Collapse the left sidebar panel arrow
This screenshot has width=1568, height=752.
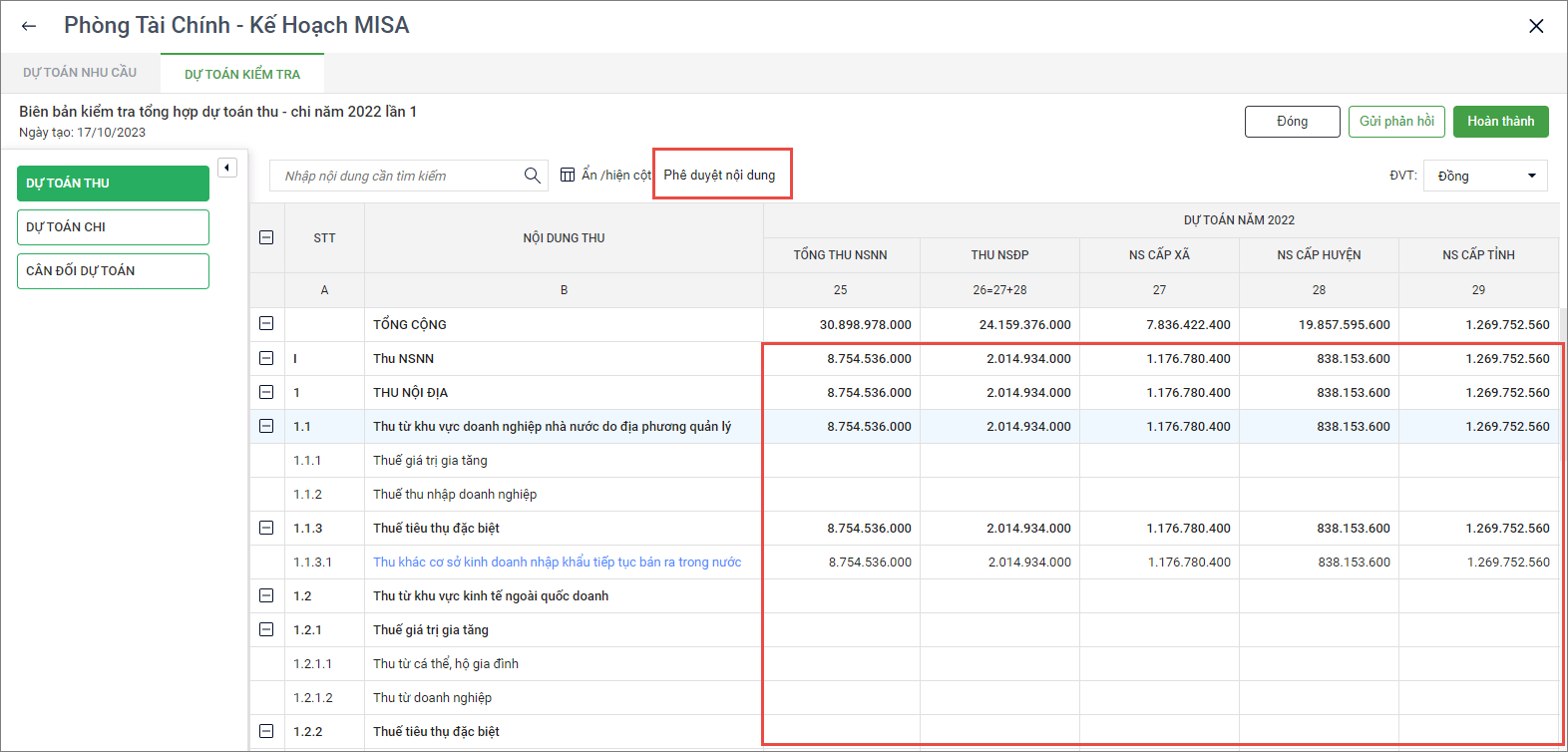(x=227, y=168)
